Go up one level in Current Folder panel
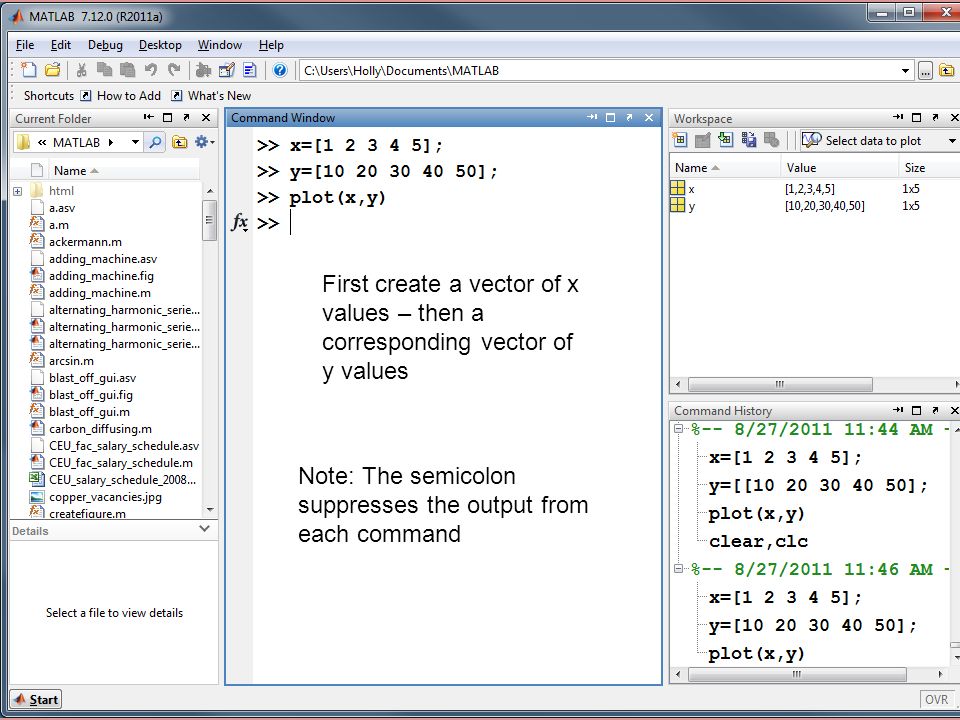The width and height of the screenshot is (960, 720). coord(179,143)
